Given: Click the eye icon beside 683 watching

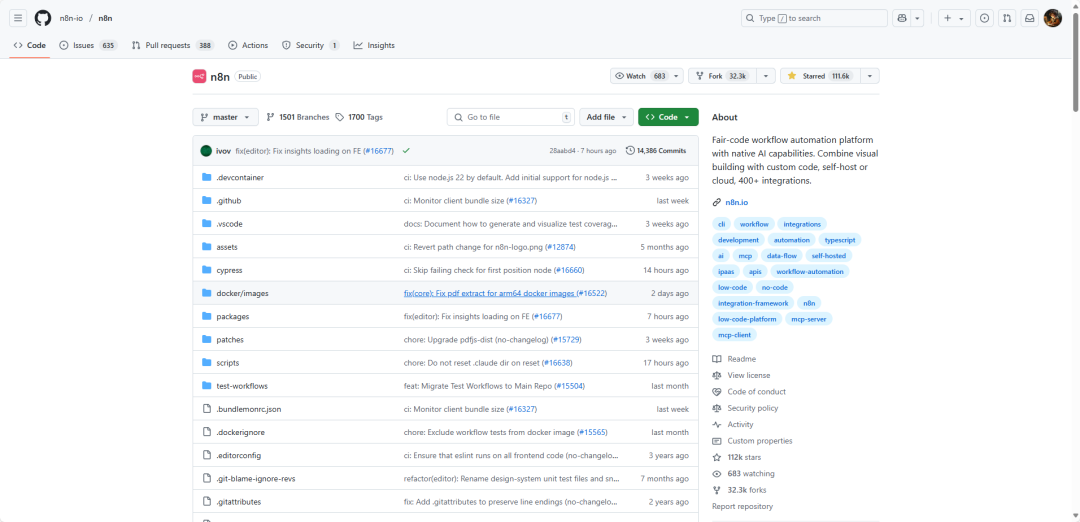Looking at the screenshot, I should 717,474.
